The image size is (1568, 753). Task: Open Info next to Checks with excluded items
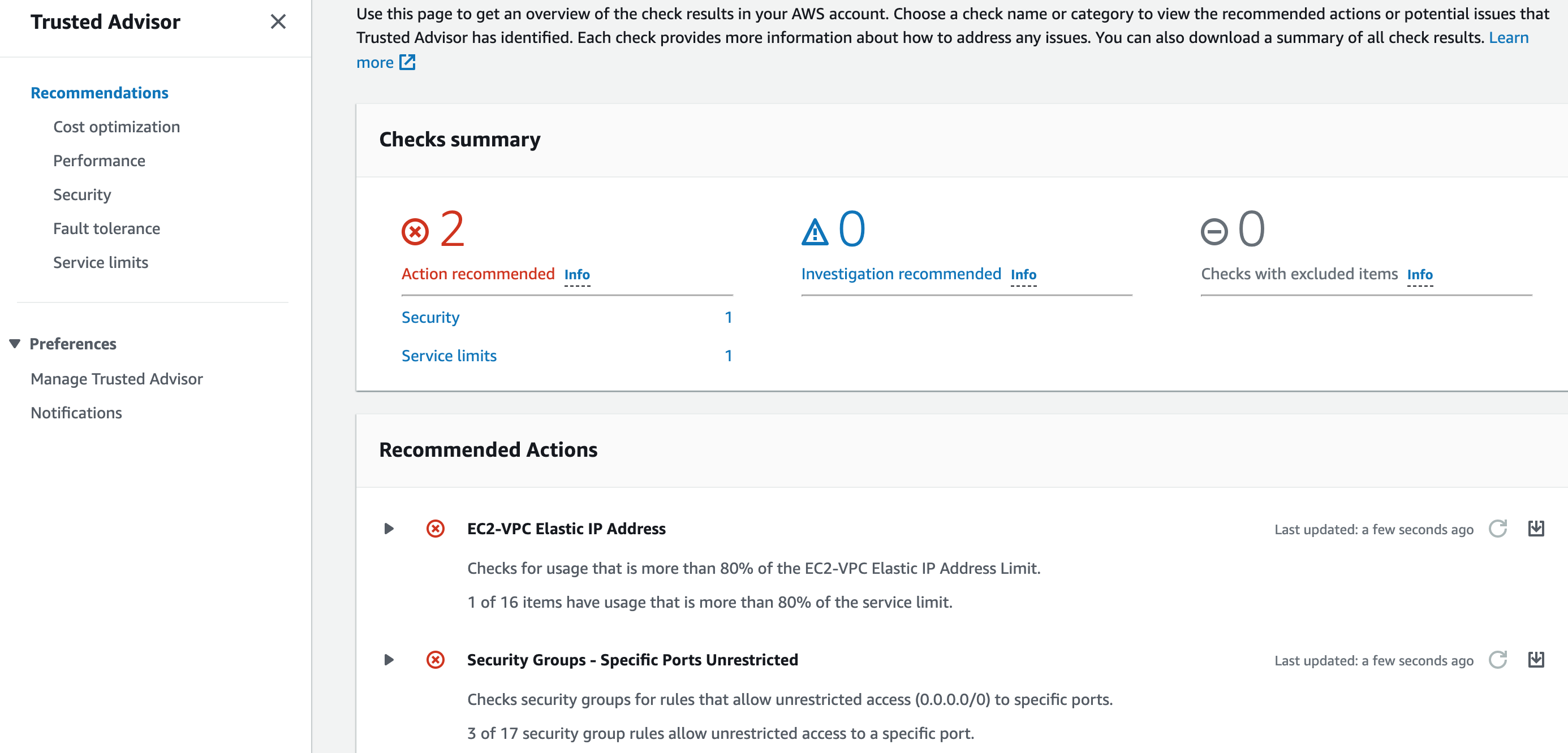click(x=1419, y=275)
